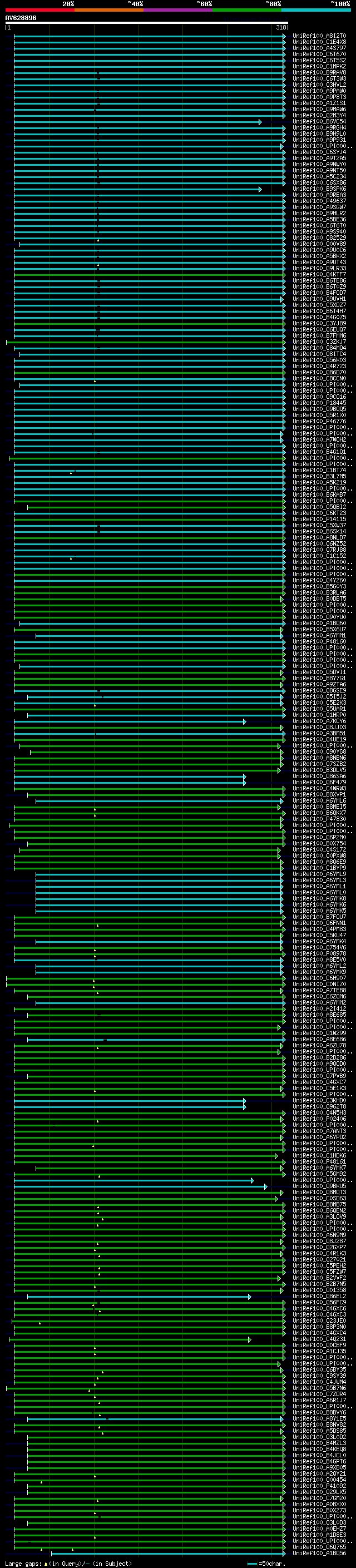Viewport: 356px width, 1568px height.
Task: Click the cyan ~100% identity legend bar
Action: (317, 11)
